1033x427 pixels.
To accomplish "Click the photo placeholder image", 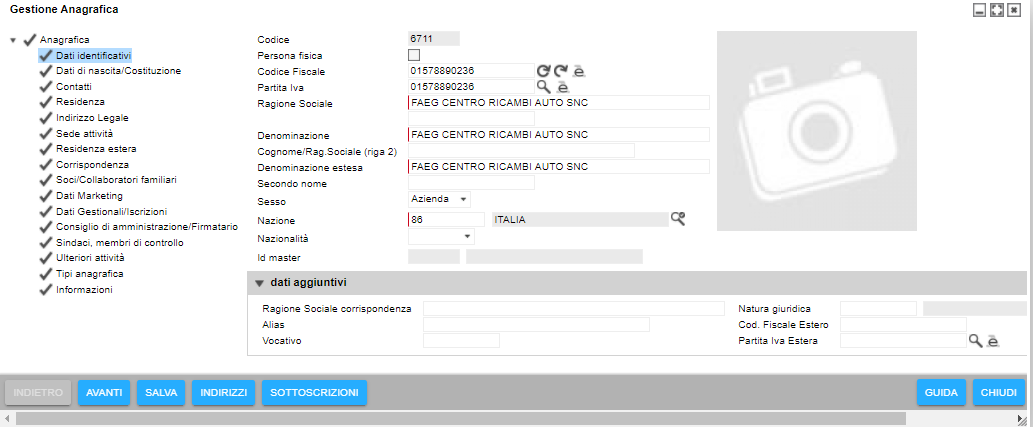I will tap(816, 131).
